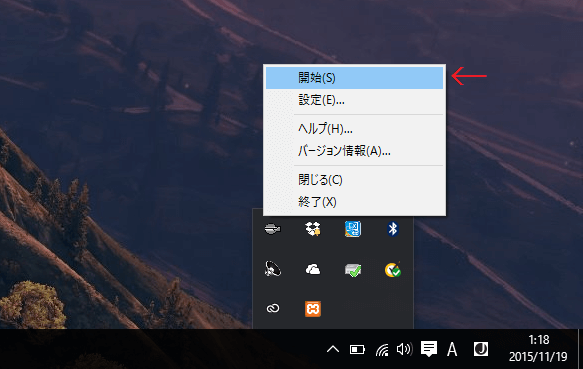The image size is (583, 369).
Task: Select 開始(S) in the context menu
Action: click(354, 78)
